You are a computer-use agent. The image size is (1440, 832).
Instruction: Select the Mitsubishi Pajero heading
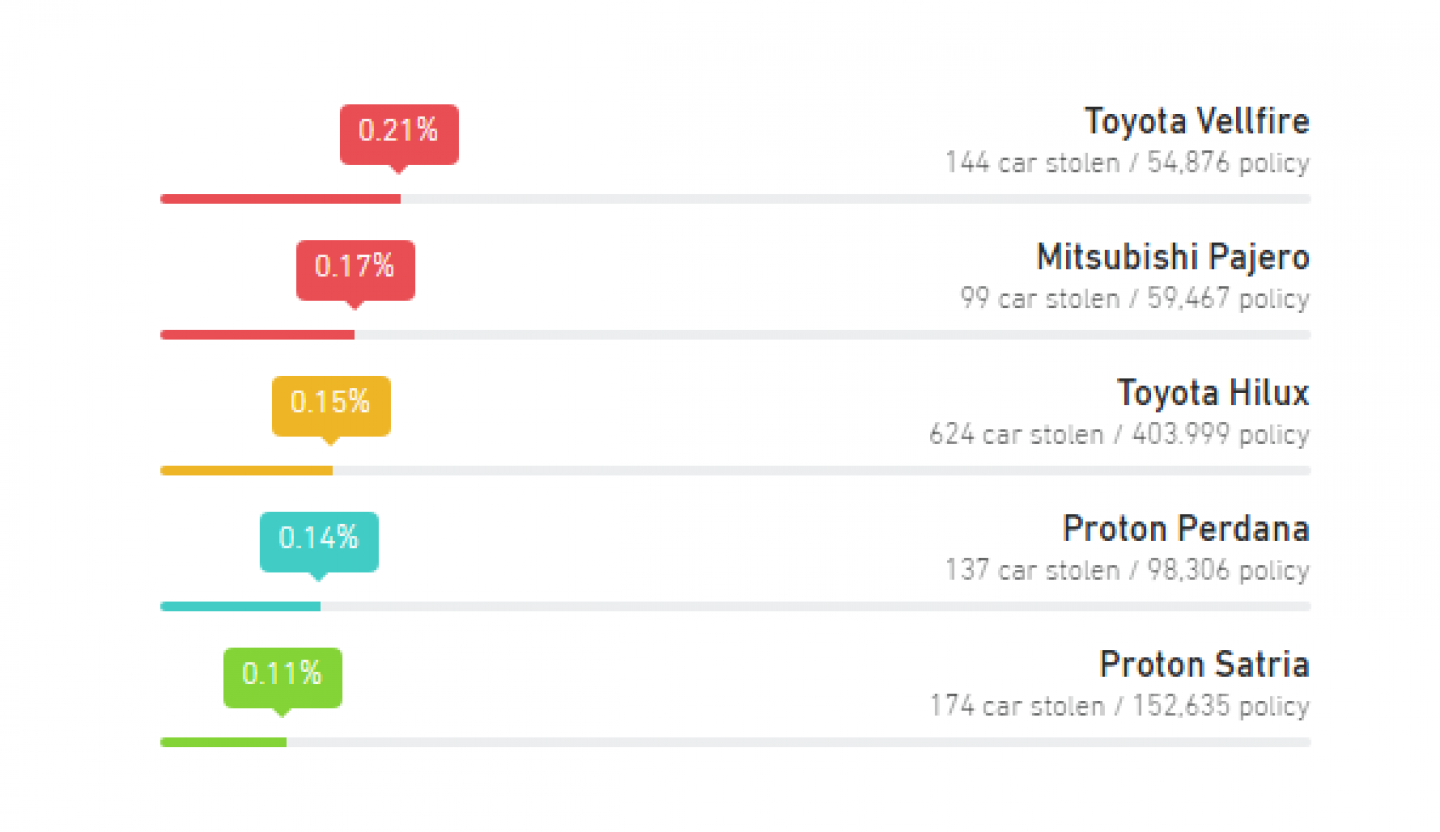click(x=1173, y=257)
